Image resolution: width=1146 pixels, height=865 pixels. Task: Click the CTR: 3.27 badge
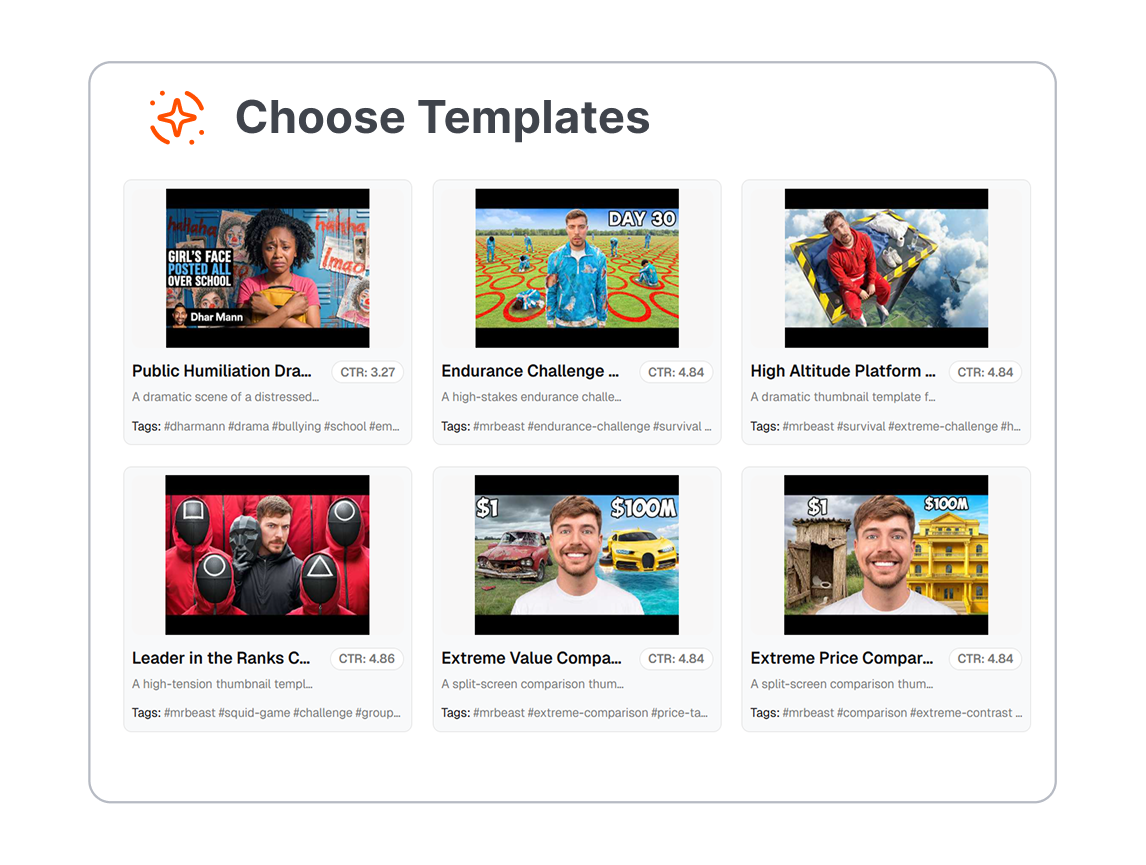coord(368,372)
